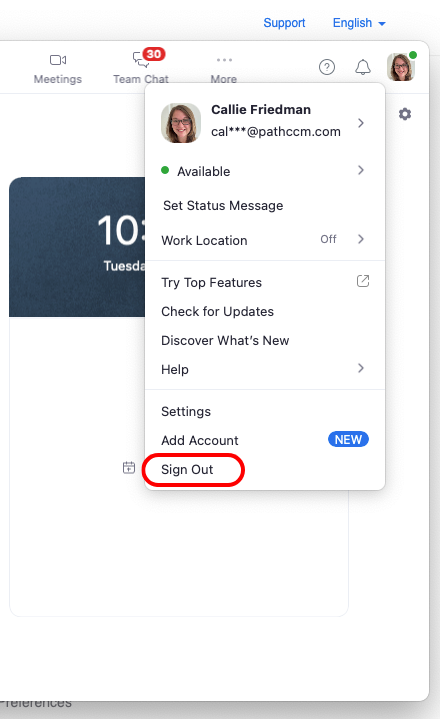Expand the Help submenu chevron

(x=361, y=368)
